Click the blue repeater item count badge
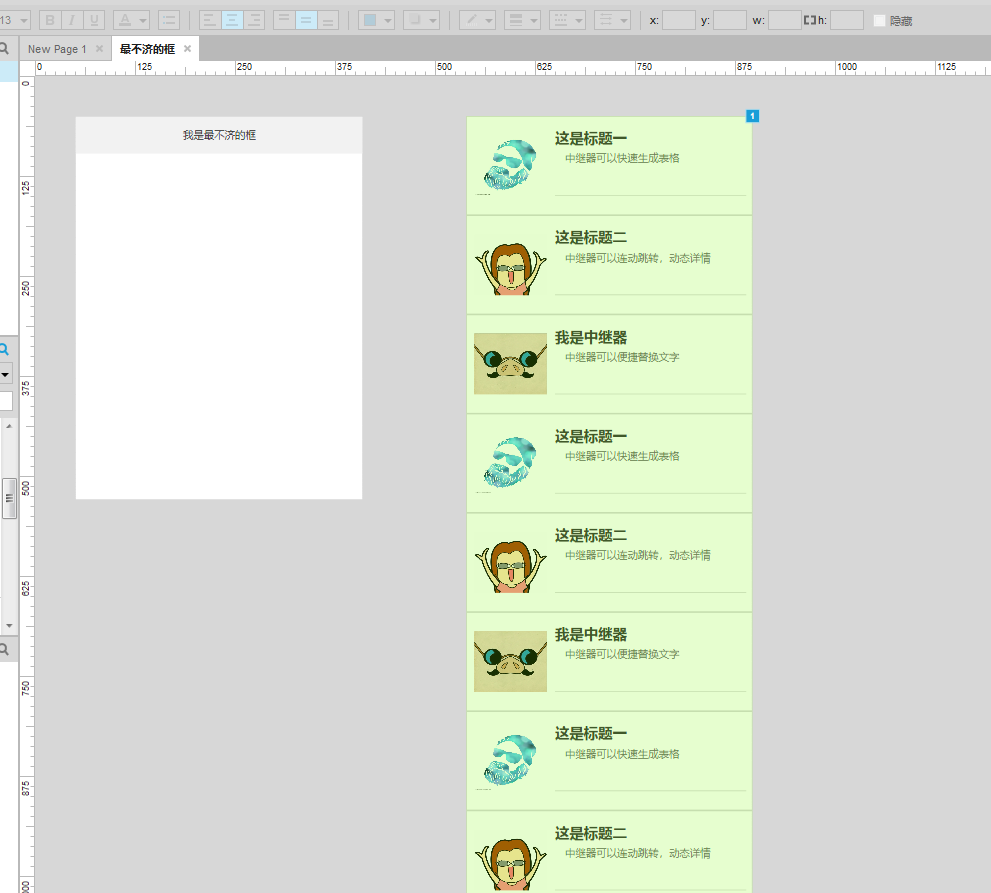 752,116
